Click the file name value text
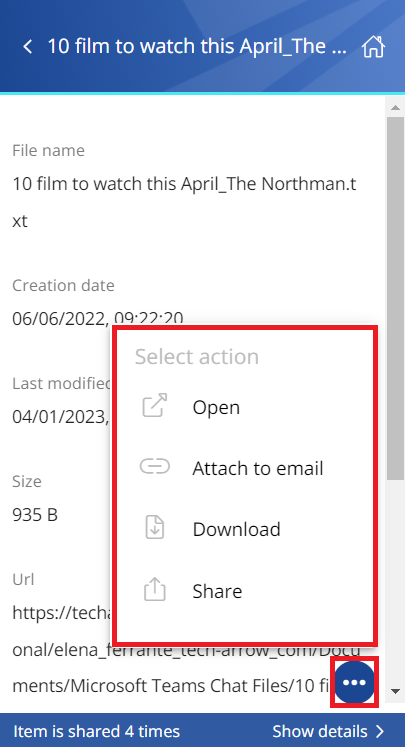405x747 pixels. 184,202
